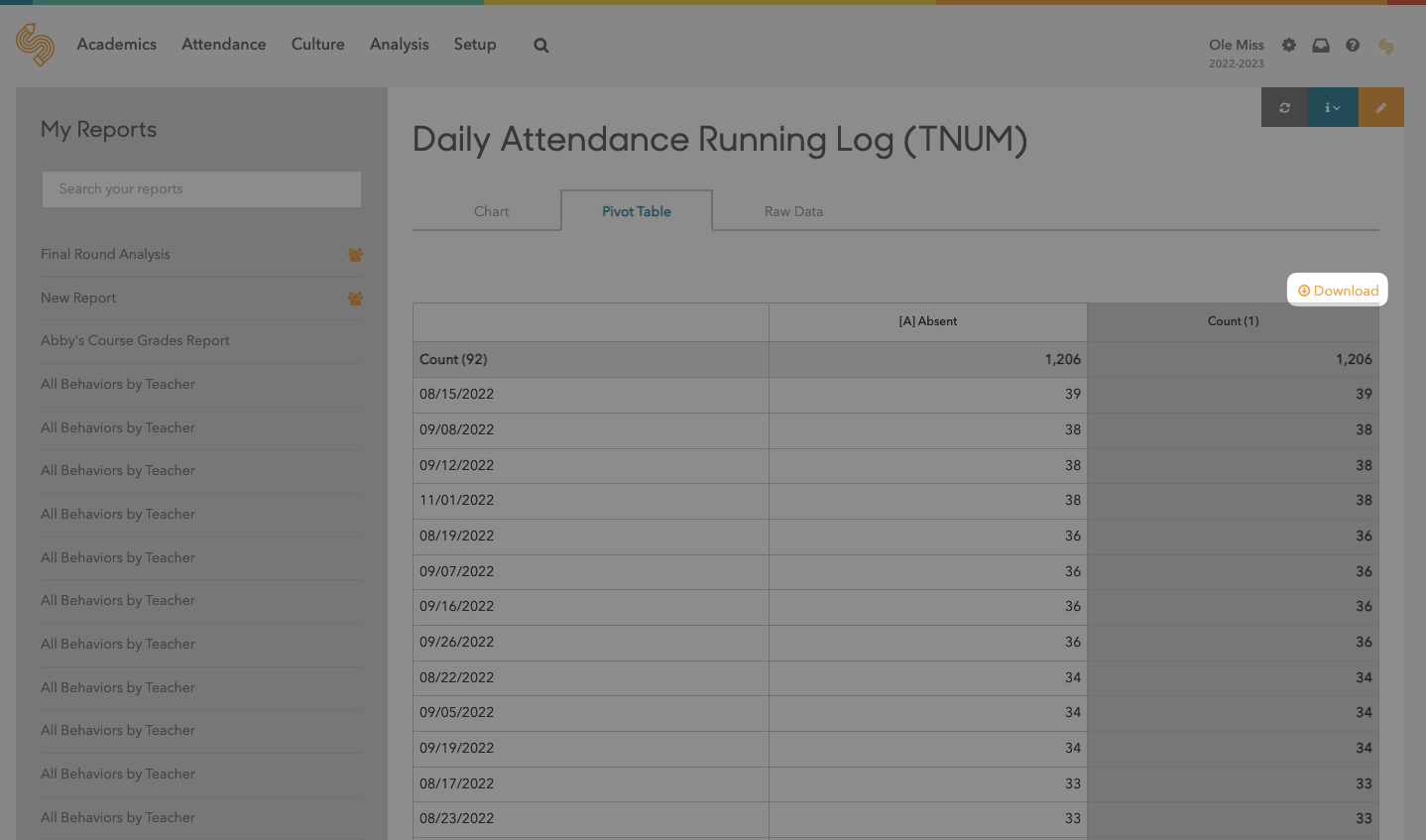
Task: Click the orange pencil edit button
Action: (x=1380, y=108)
